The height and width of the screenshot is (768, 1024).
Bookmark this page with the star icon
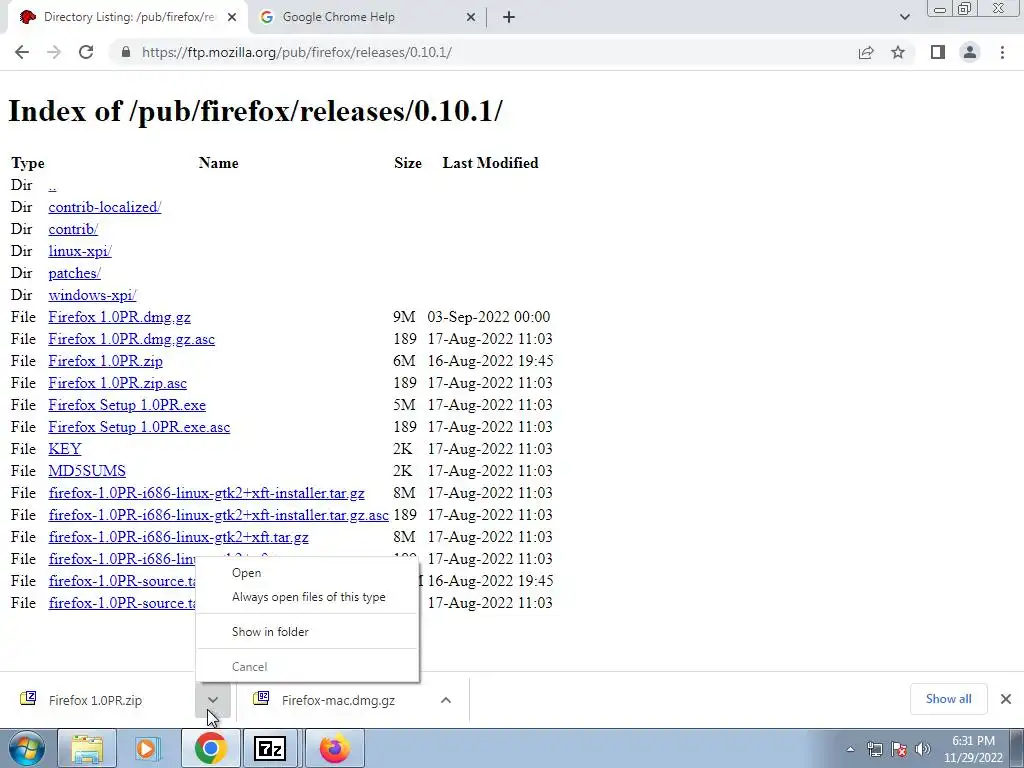click(x=898, y=52)
